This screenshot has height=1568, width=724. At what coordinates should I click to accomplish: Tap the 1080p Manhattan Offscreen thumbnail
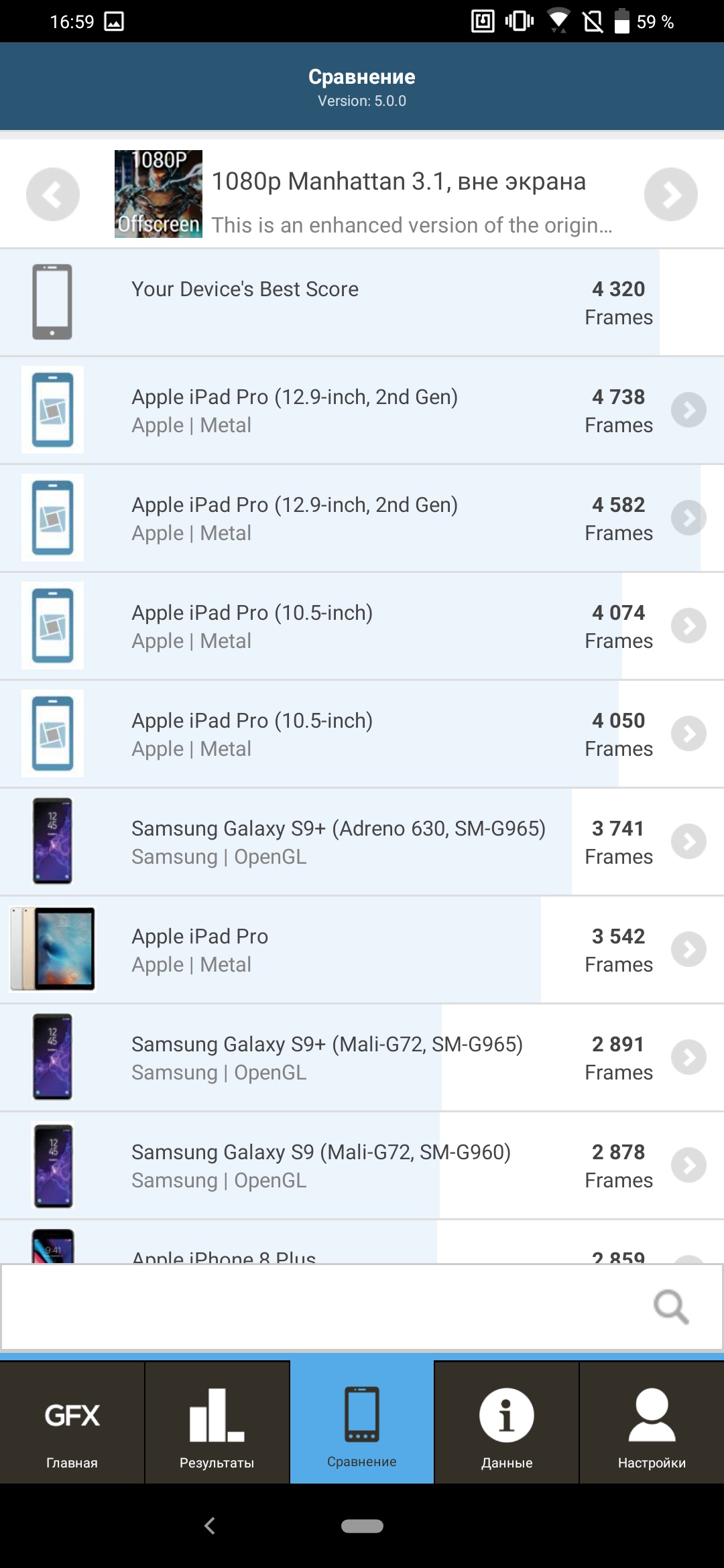[x=158, y=194]
